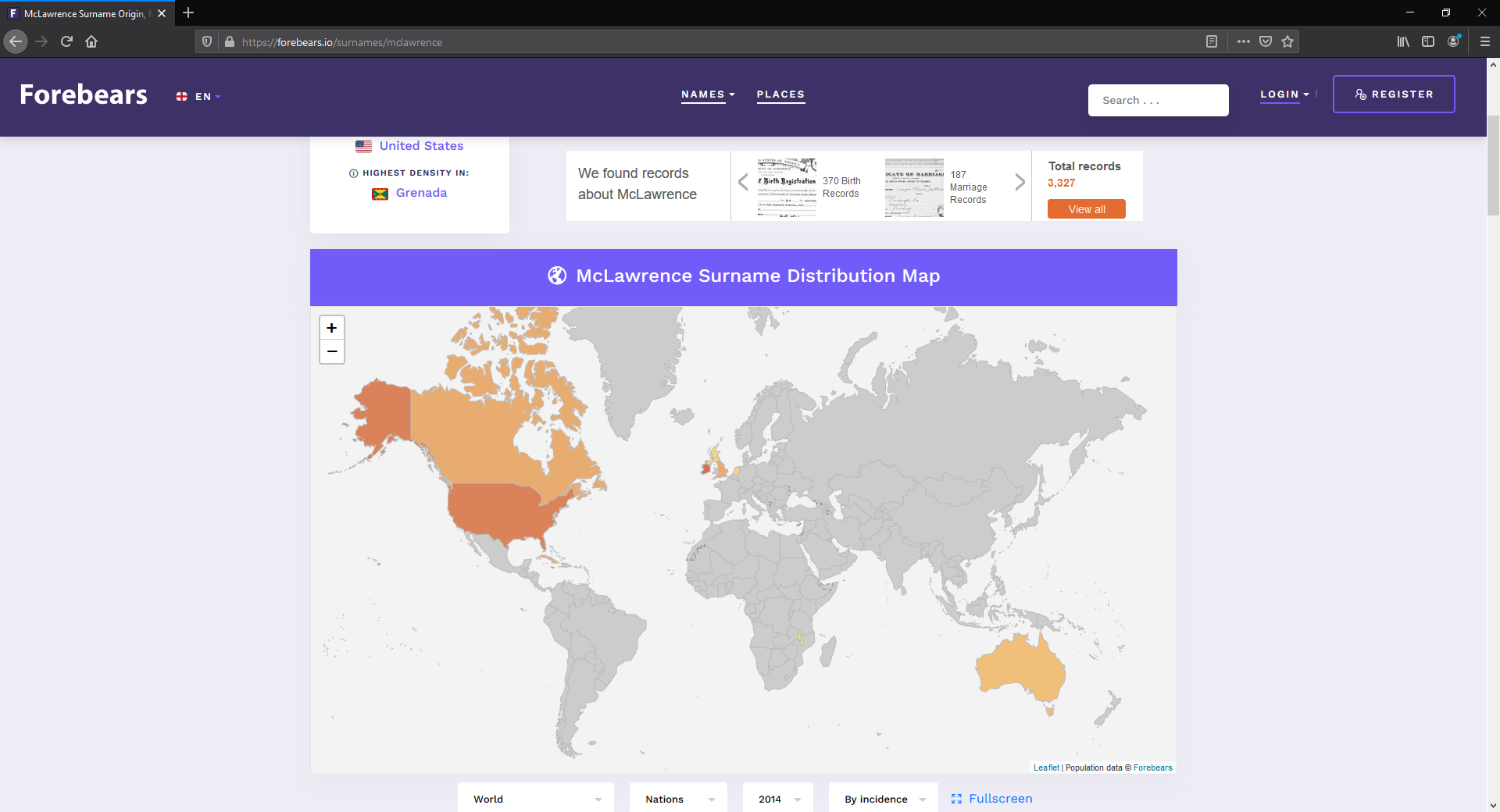Show next records in the carousel
The image size is (1500, 812).
coord(1020,182)
